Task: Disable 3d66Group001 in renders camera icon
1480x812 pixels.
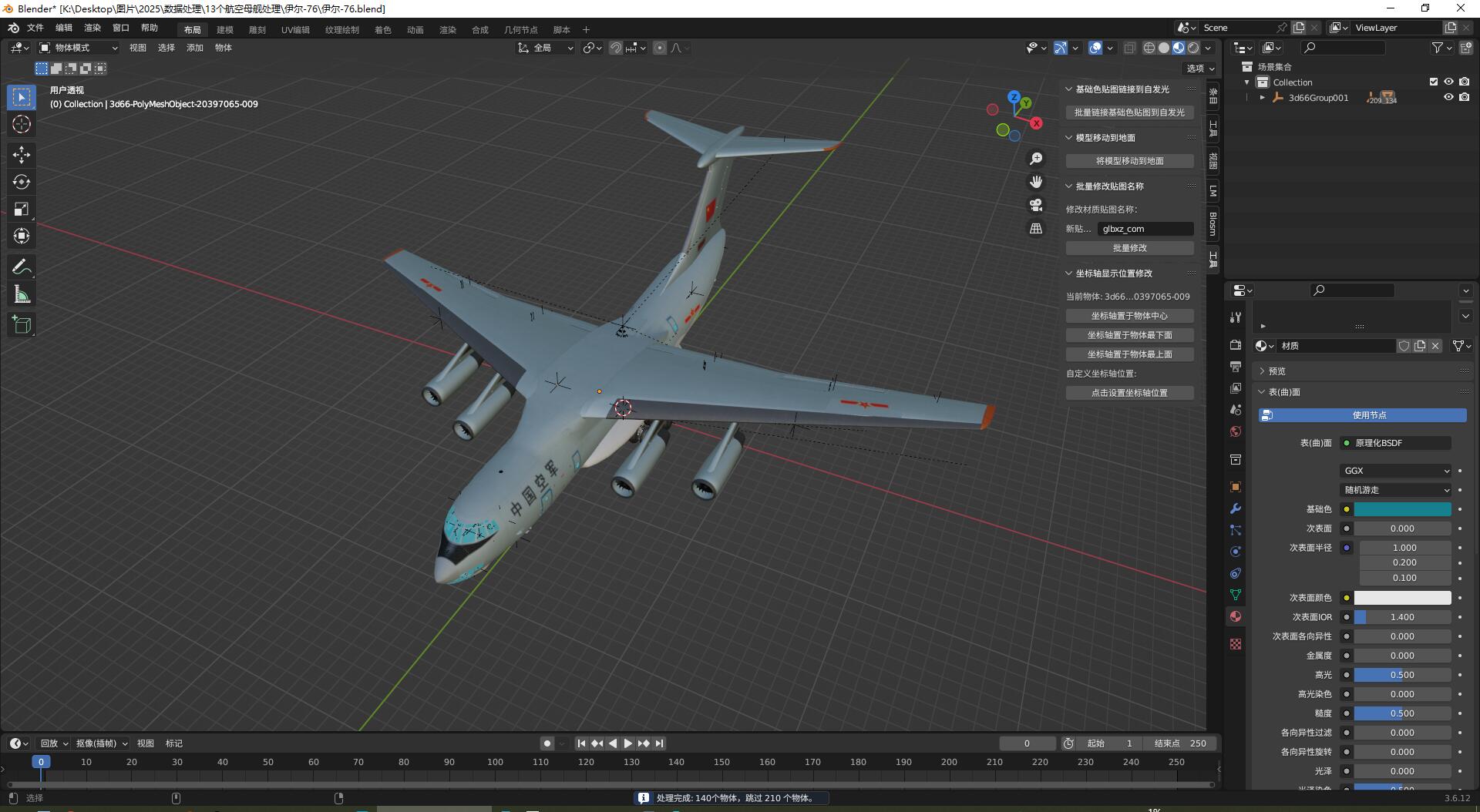Action: click(x=1464, y=97)
